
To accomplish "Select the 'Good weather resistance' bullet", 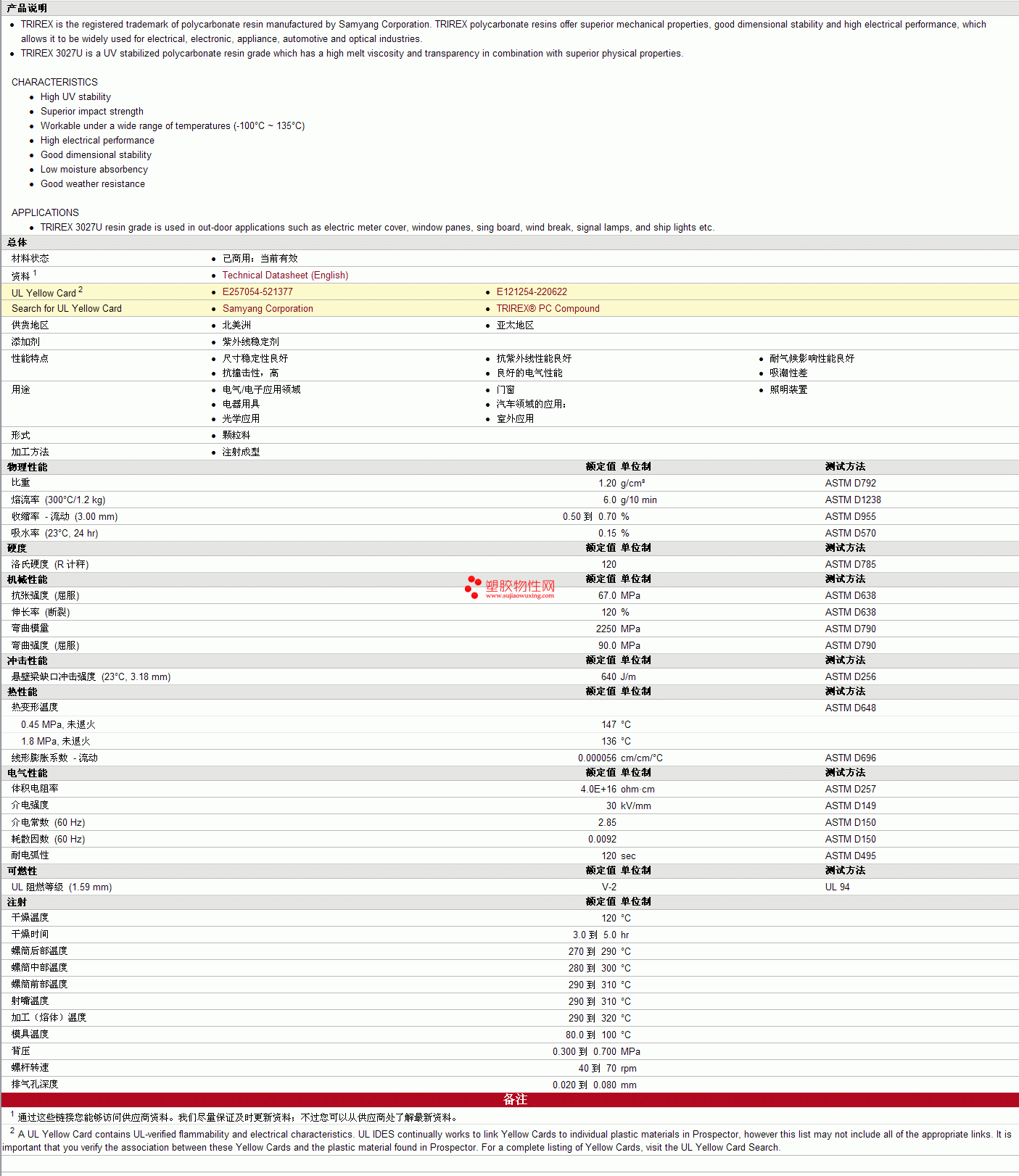I will pyautogui.click(x=93, y=184).
